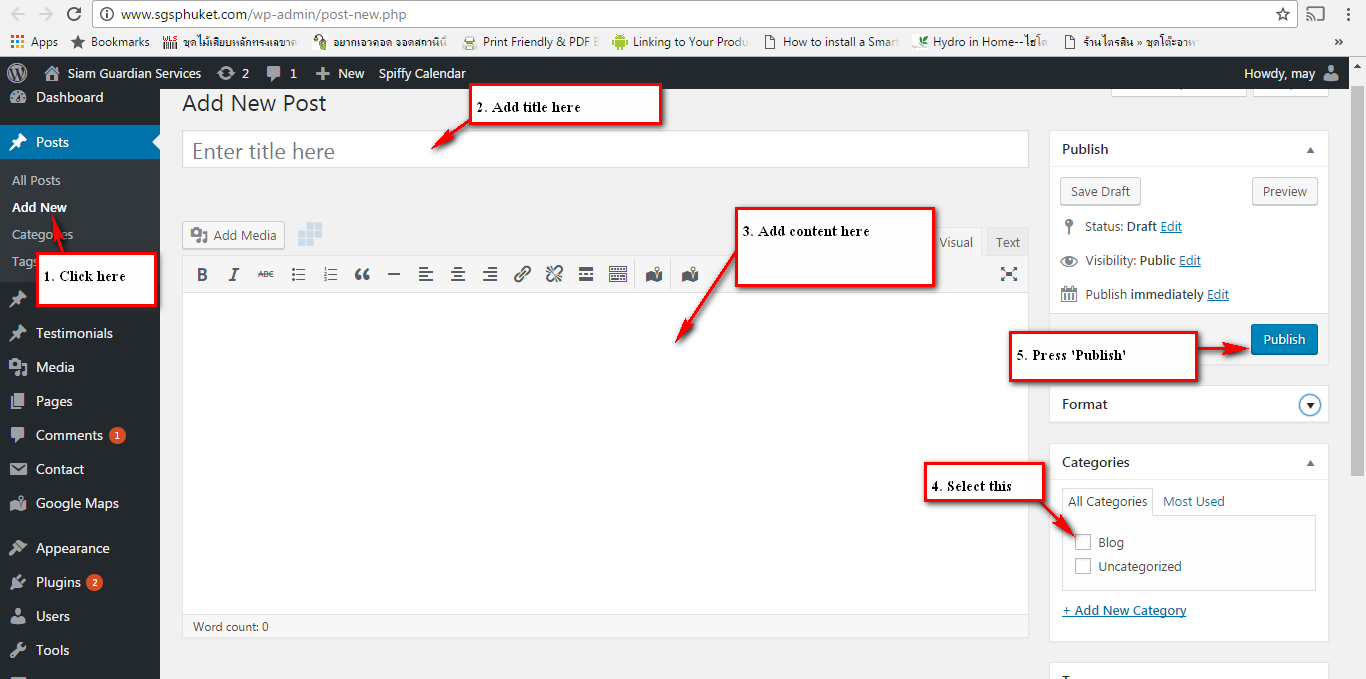Check the Blog category checkbox
This screenshot has width=1366, height=679.
click(x=1083, y=542)
